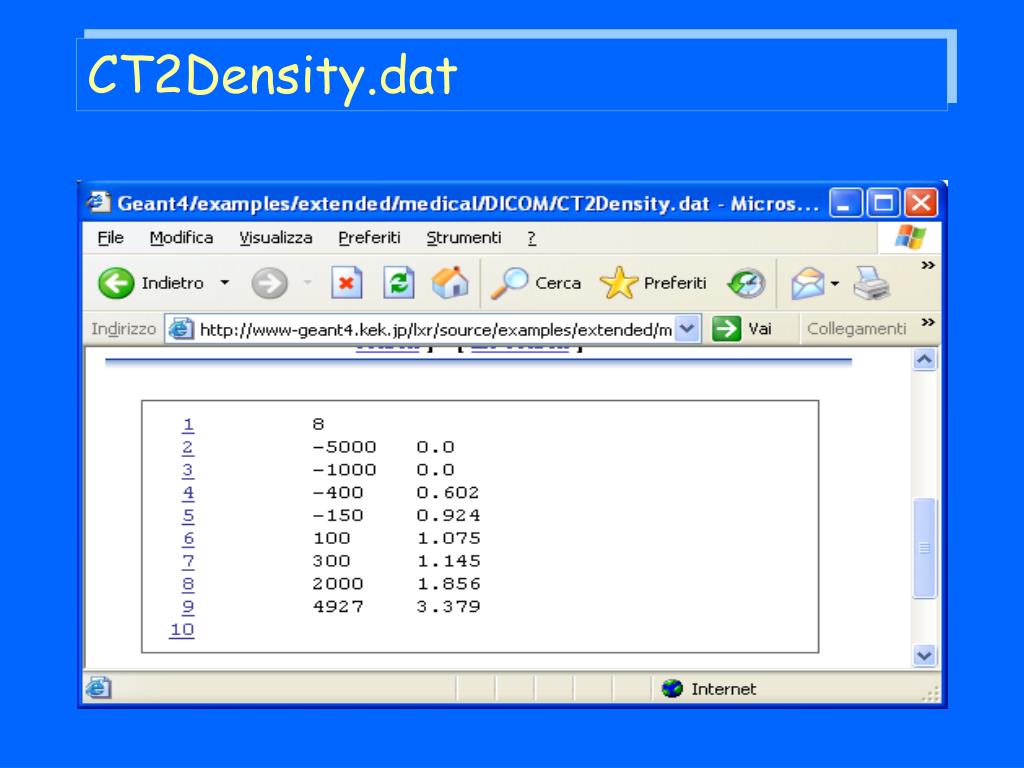Click line number 7 link
Screen dimensions: 1024x768
188,562
